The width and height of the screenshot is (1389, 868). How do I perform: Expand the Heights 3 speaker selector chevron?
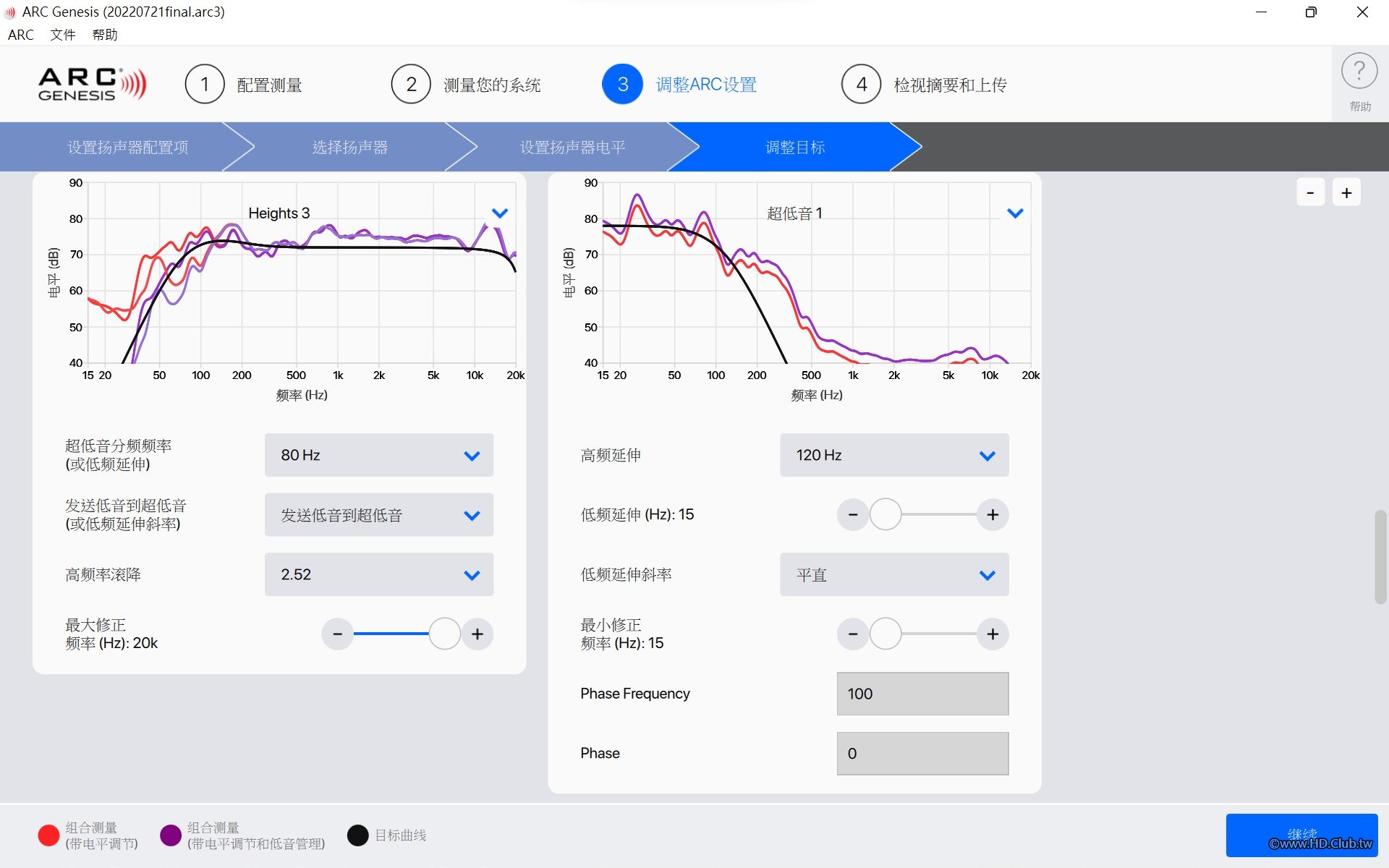click(x=500, y=213)
